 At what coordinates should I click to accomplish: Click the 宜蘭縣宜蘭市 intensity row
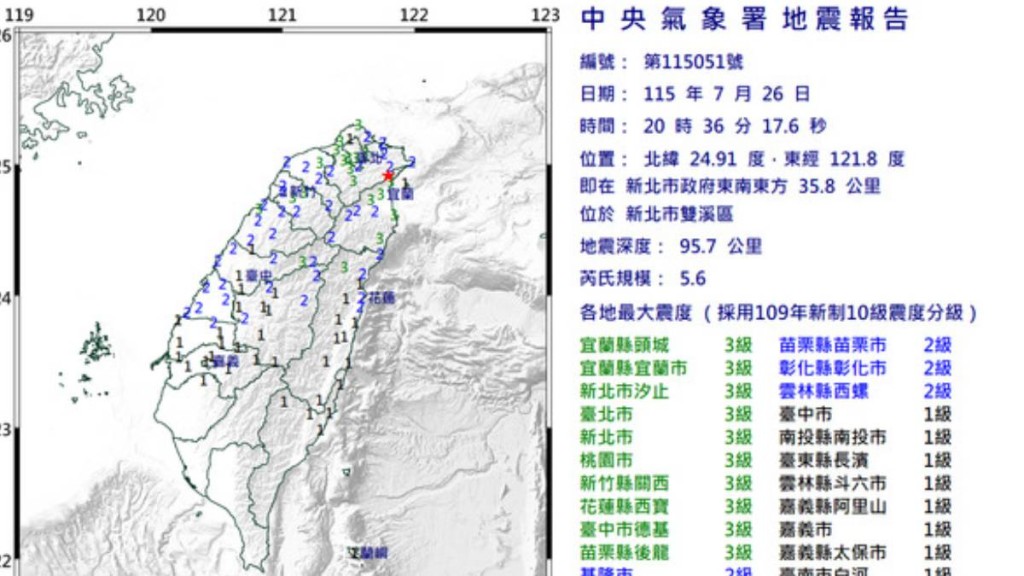point(666,368)
